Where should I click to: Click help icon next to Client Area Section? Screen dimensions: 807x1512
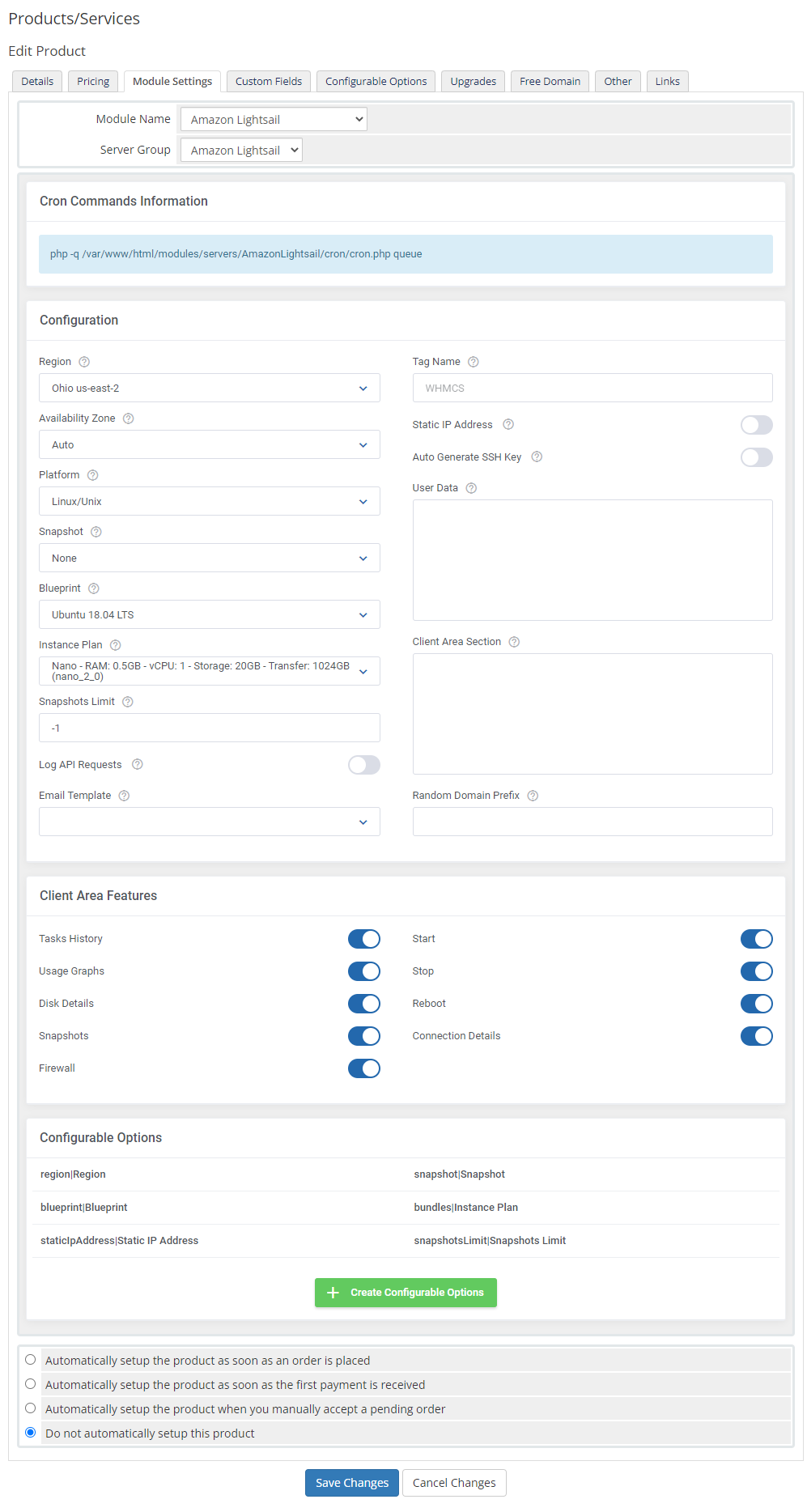tap(514, 642)
